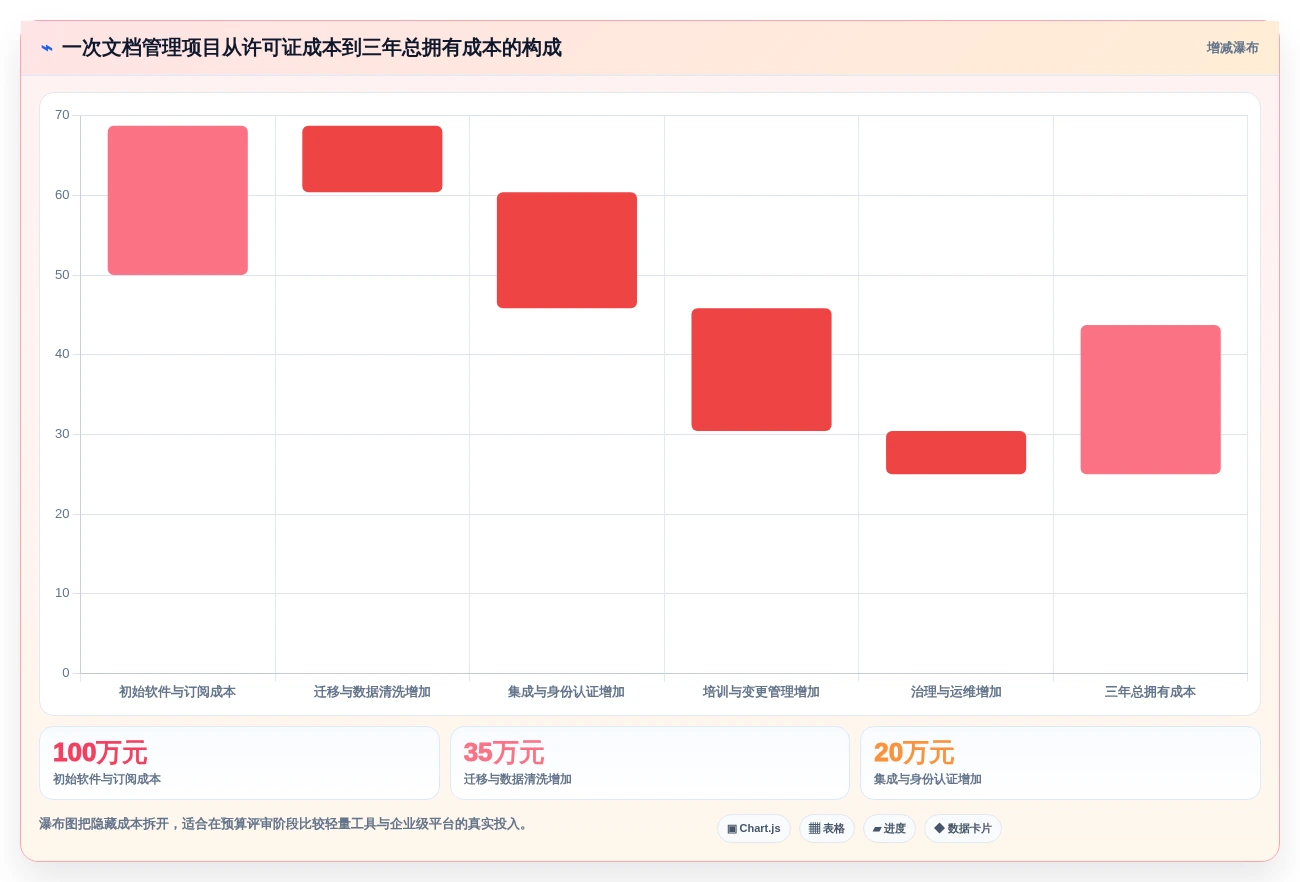Open the 35万元 data card
This screenshot has width=1300, height=882.
(650, 763)
